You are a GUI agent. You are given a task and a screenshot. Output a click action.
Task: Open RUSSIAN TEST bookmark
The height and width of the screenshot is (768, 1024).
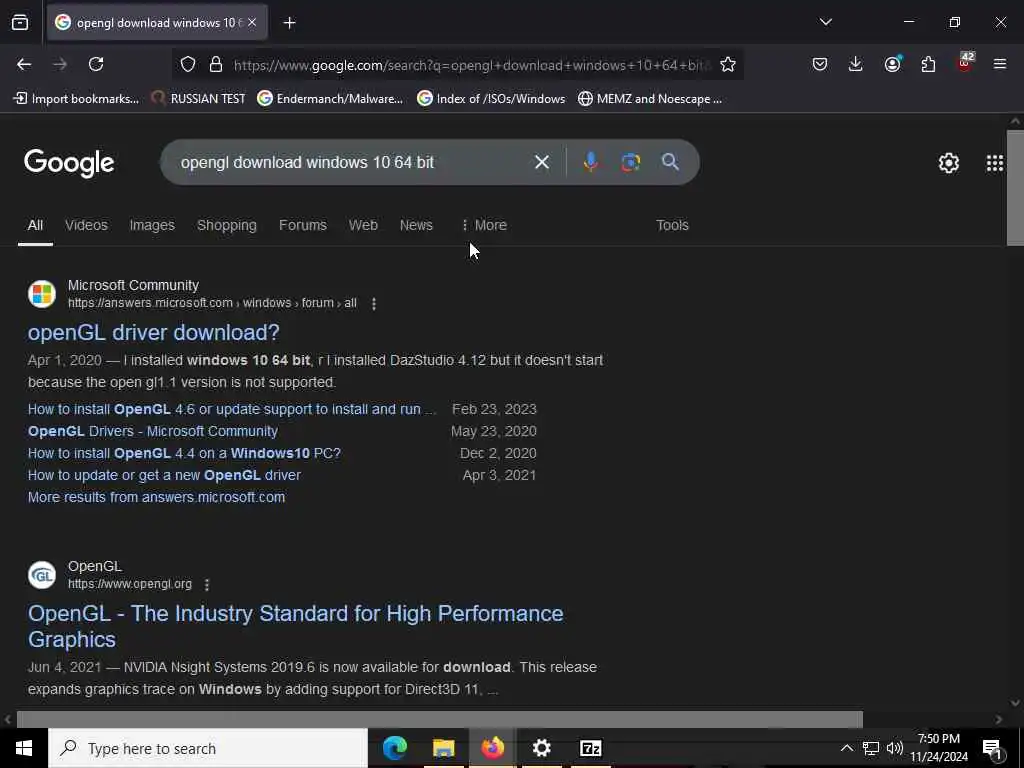(x=198, y=99)
